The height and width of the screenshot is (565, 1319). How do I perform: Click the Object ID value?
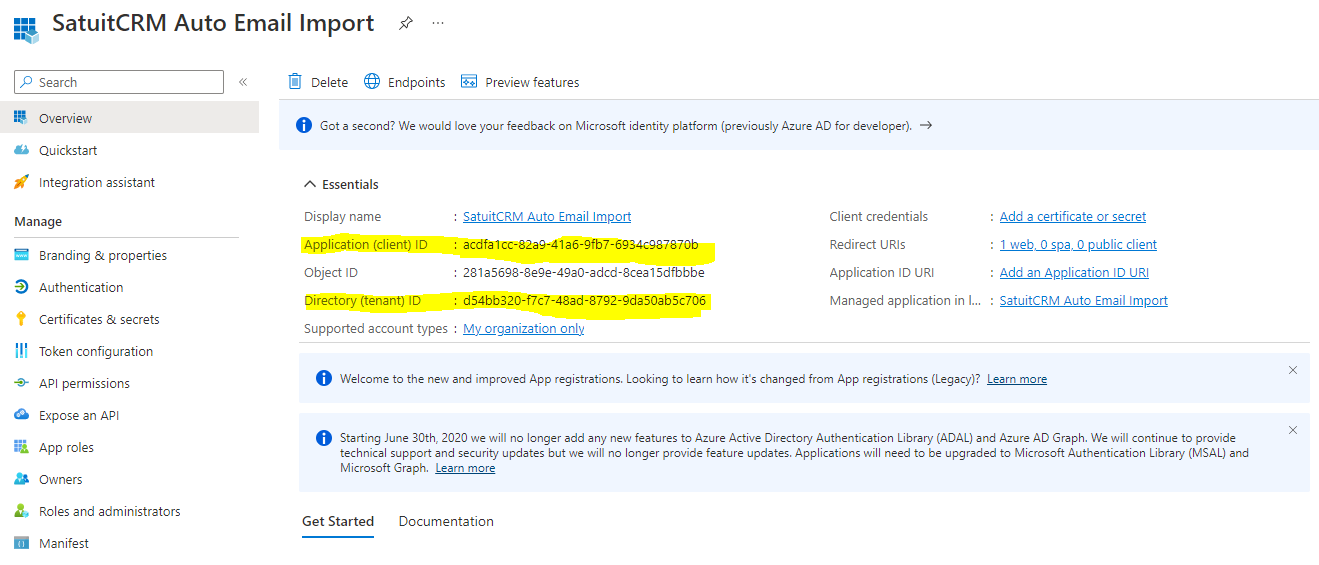click(x=584, y=272)
